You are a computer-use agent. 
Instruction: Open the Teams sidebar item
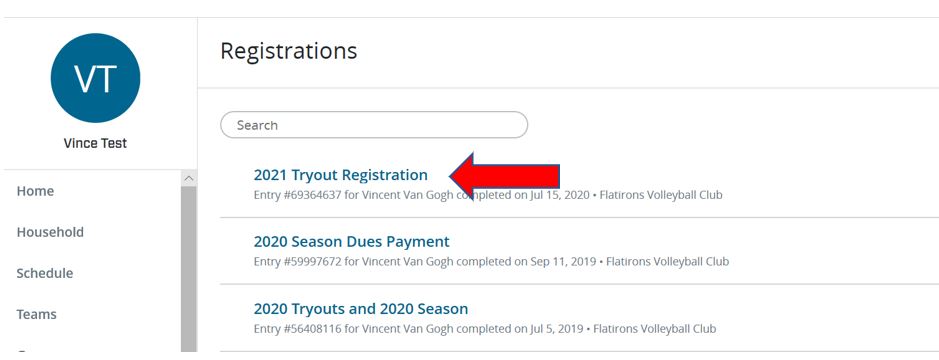pyautogui.click(x=37, y=314)
